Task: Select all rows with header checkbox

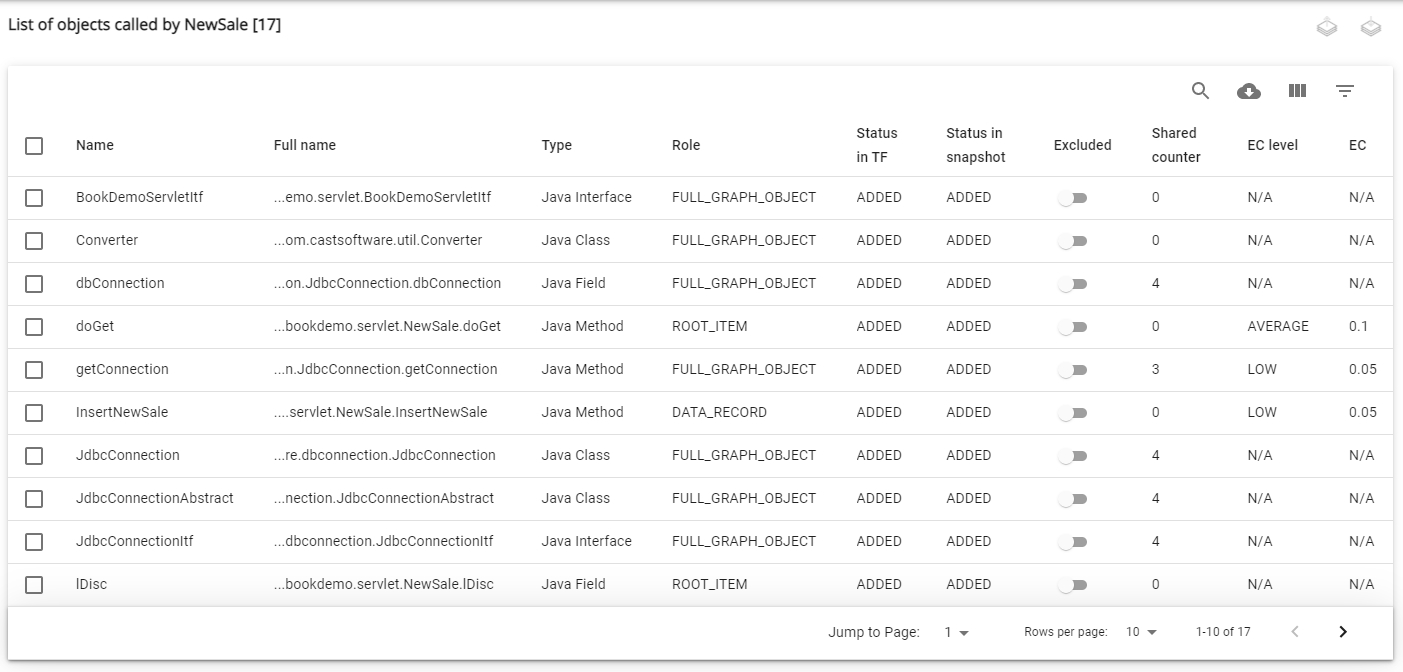Action: [x=34, y=146]
